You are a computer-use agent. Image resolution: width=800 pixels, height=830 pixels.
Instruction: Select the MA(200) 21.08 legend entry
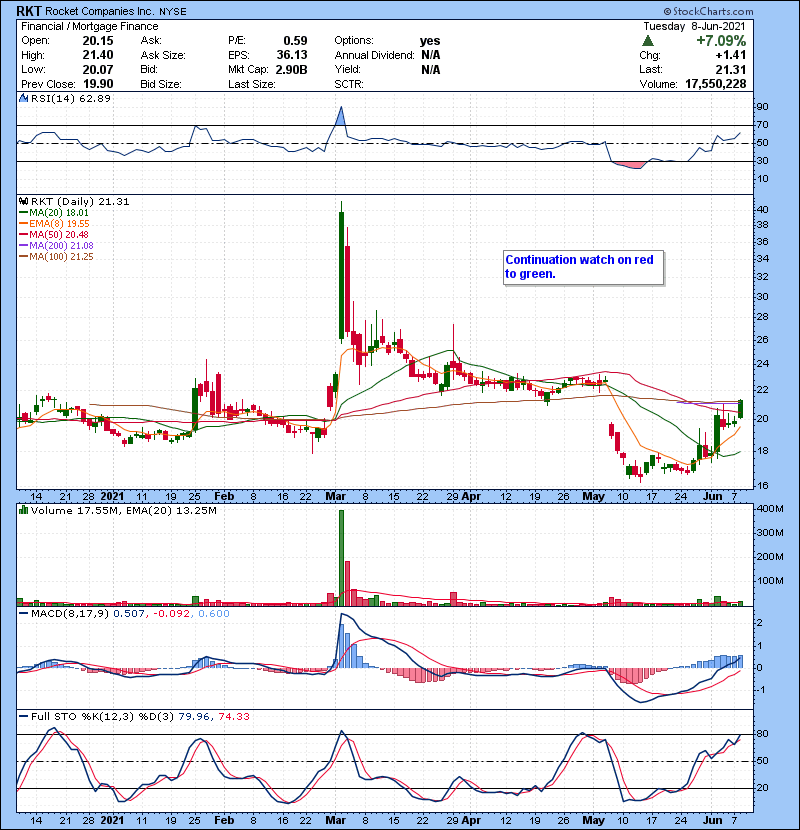(56, 246)
